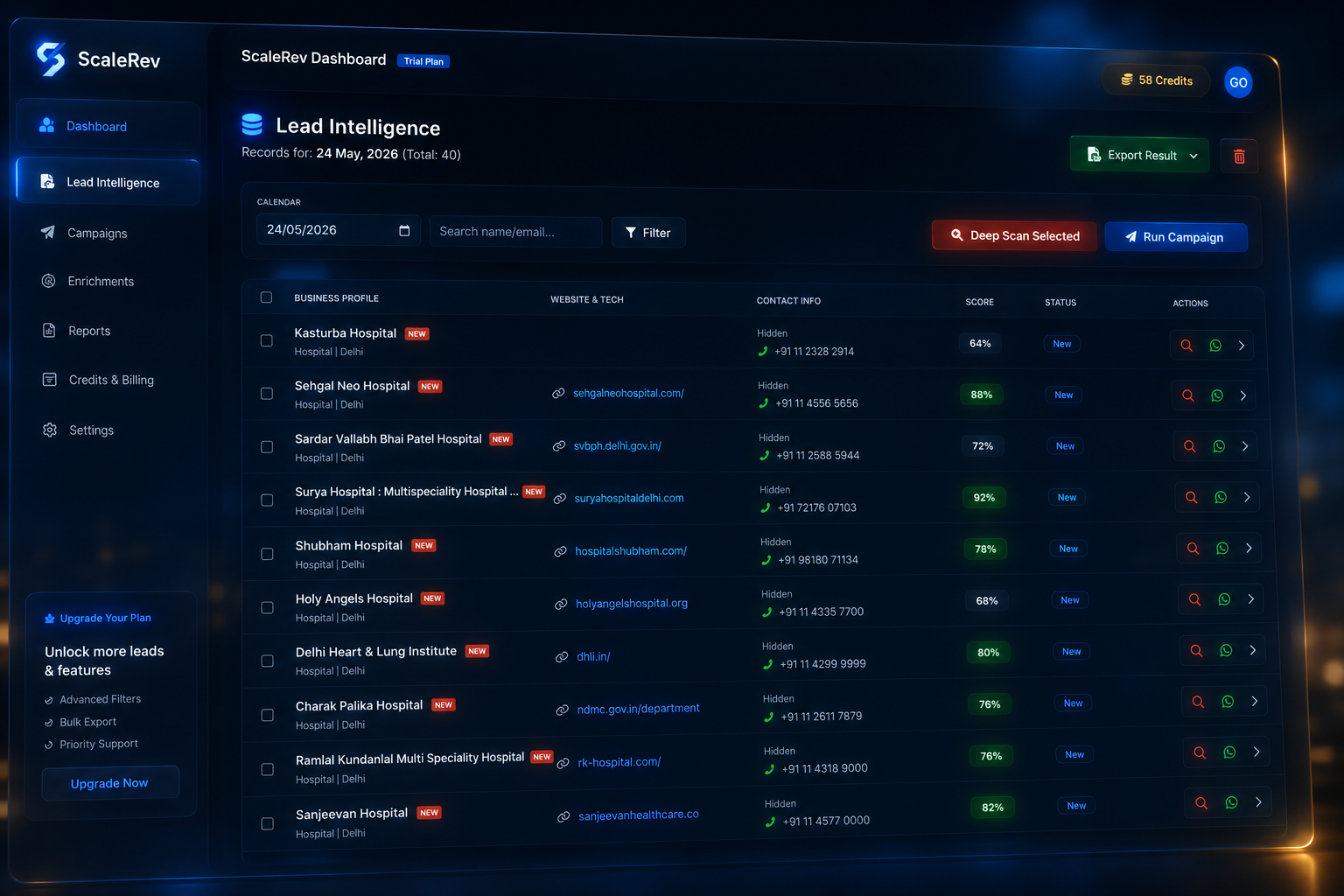Image resolution: width=1344 pixels, height=896 pixels.
Task: Click the Lead Intelligence database header icon
Action: coord(252,125)
